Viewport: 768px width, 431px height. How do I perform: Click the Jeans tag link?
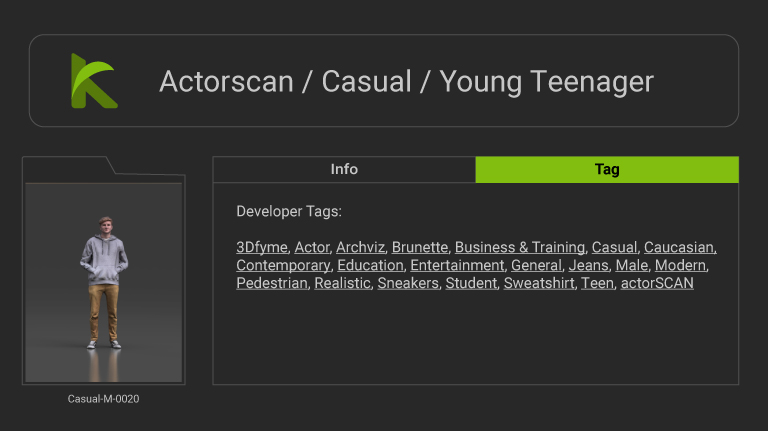[588, 265]
